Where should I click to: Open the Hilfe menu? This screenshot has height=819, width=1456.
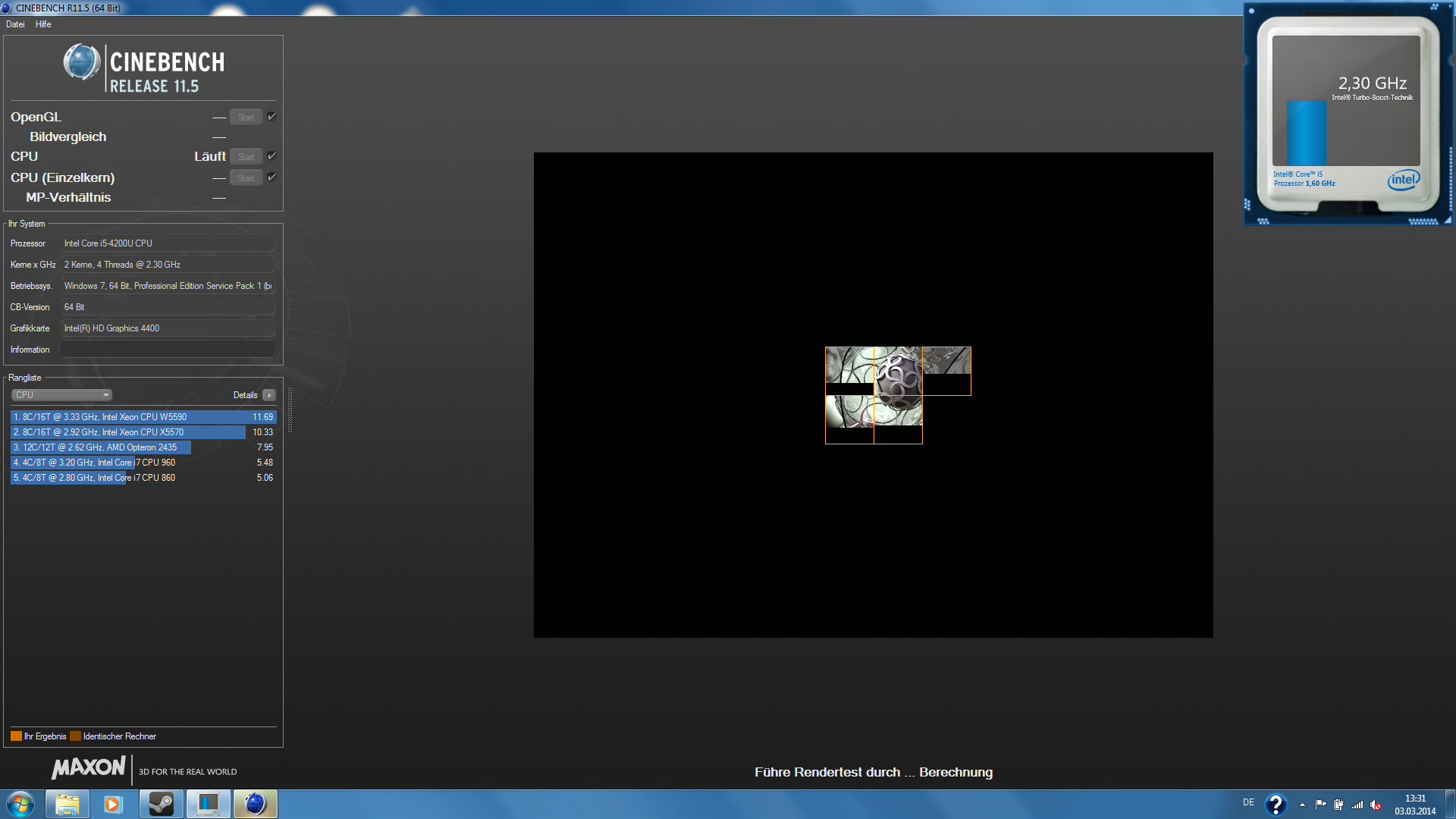pos(43,24)
